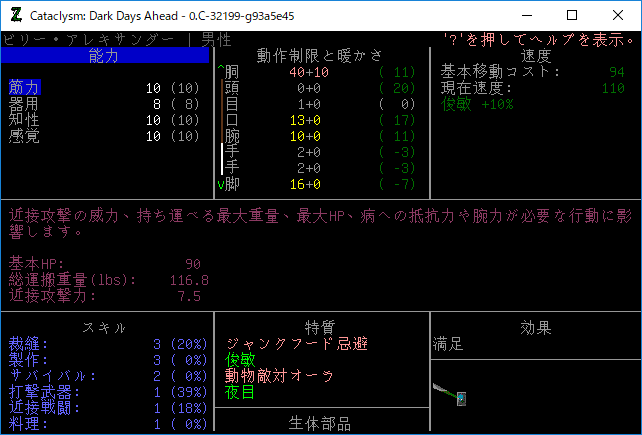Select the 知性 stat row
The image size is (642, 435).
click(24, 119)
